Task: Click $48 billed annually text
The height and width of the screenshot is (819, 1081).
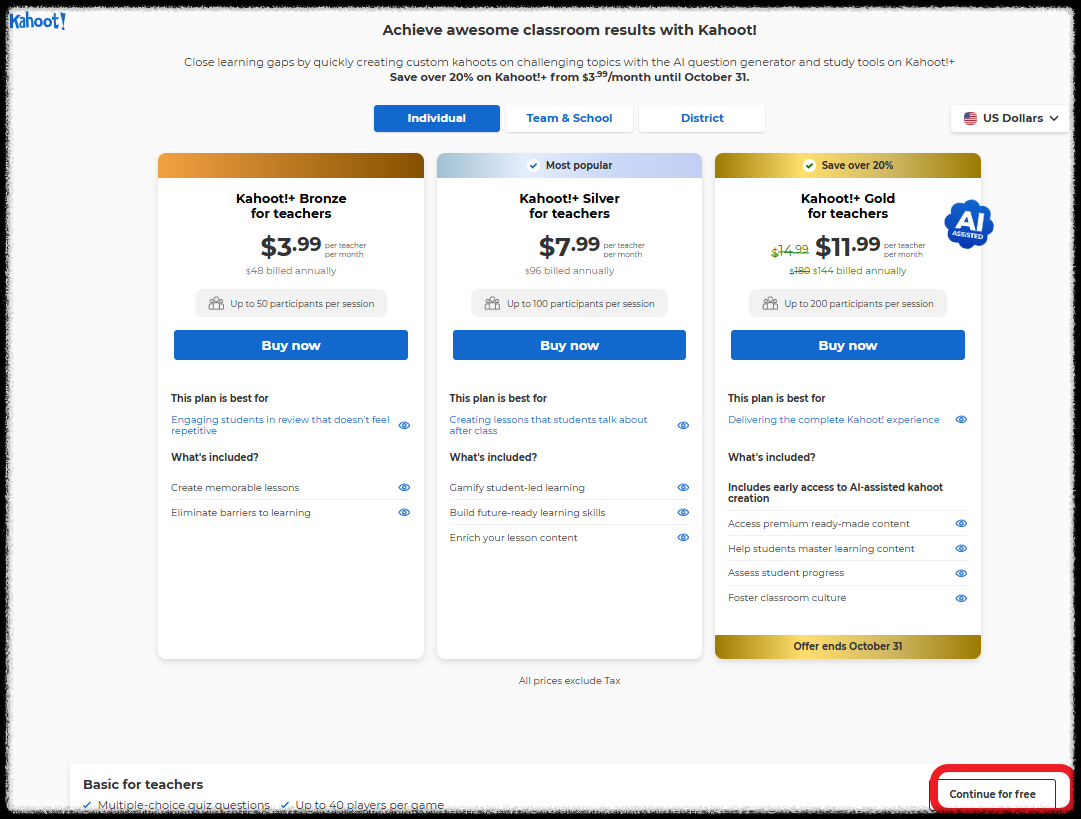Action: point(291,271)
